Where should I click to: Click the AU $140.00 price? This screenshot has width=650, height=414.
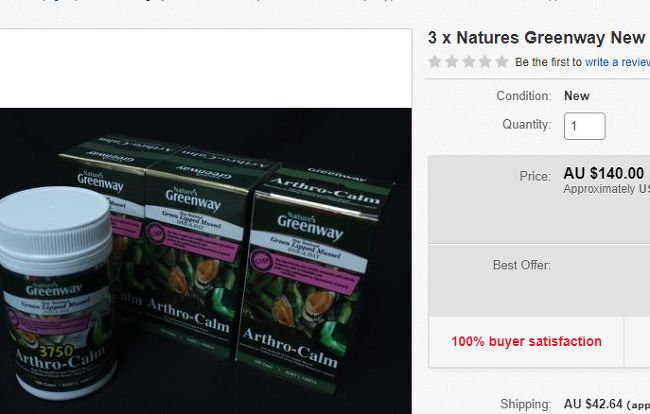click(604, 173)
